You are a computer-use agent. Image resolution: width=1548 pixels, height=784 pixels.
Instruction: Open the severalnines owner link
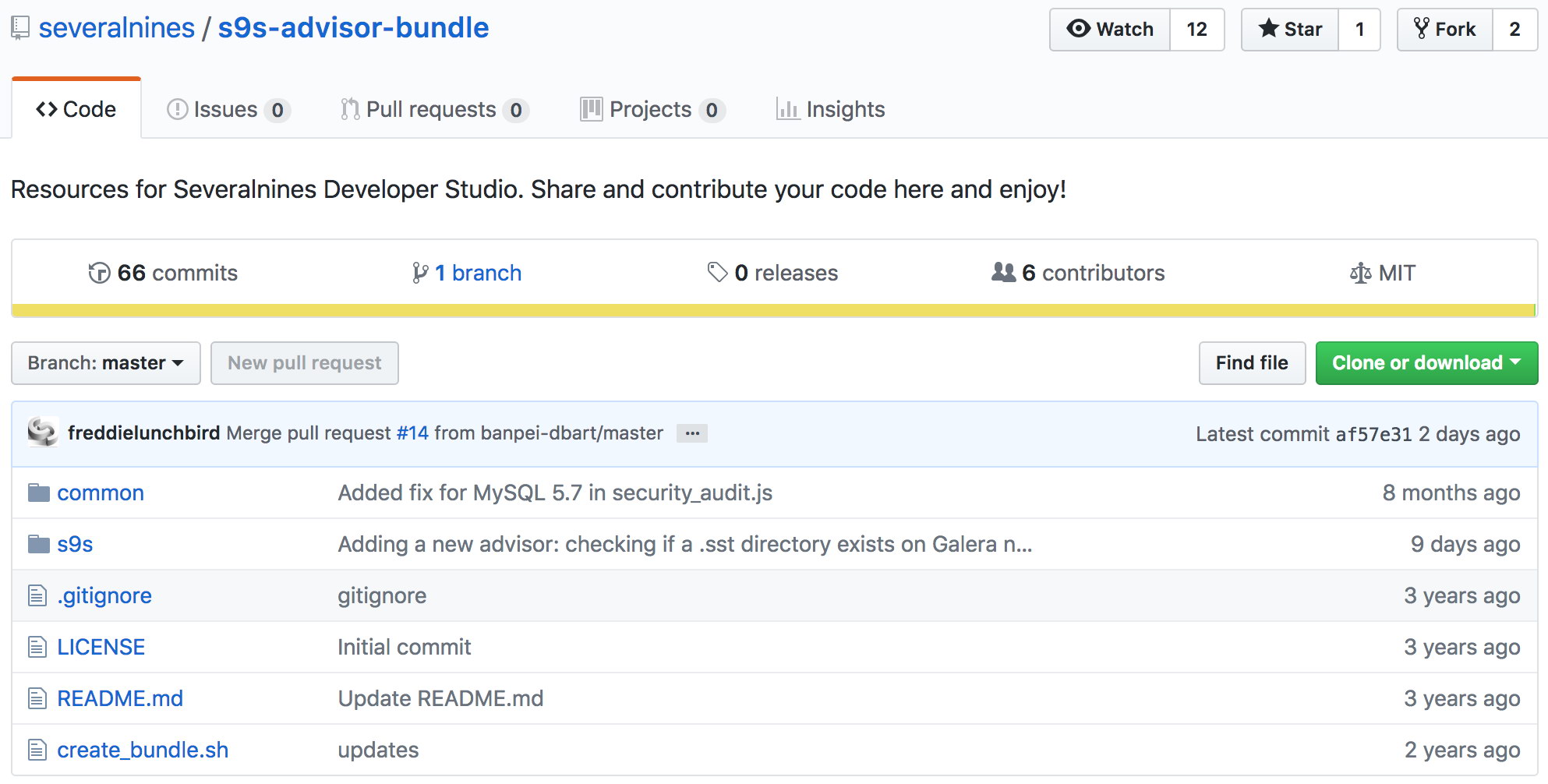[117, 28]
